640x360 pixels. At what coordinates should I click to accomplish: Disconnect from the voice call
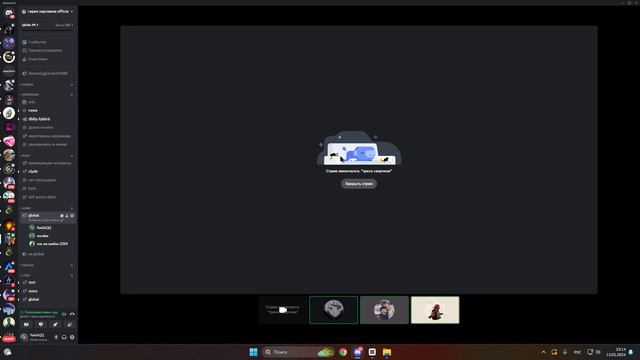(x=72, y=314)
